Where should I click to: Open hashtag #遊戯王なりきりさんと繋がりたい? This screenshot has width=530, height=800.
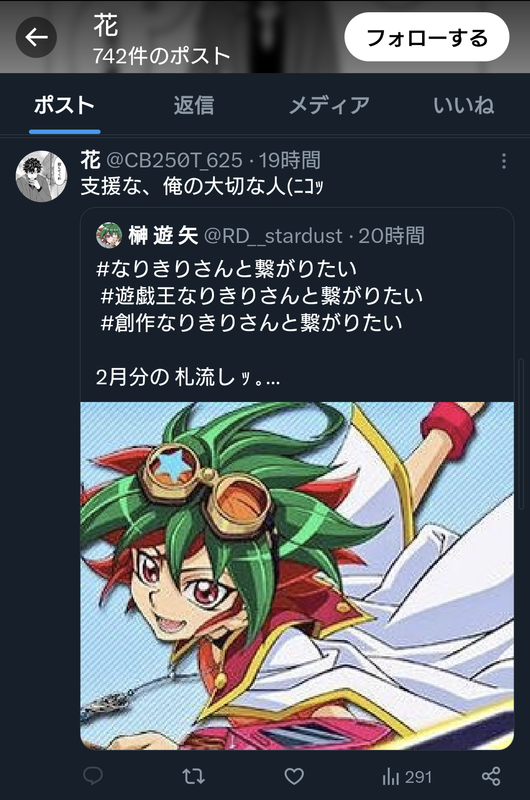tap(262, 295)
